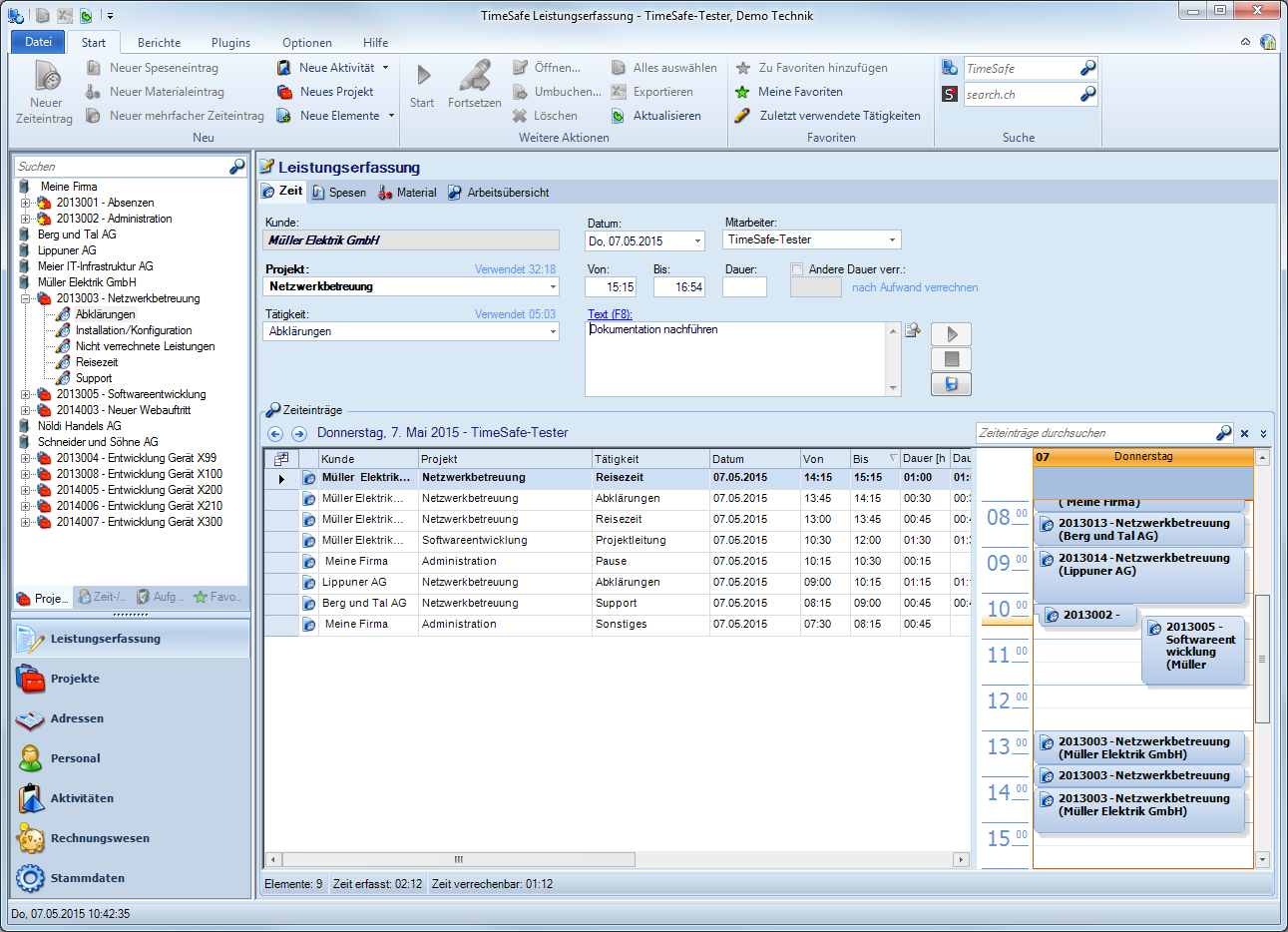Select Lippuner AG in the project tree
Viewport: 1288px width, 932px height.
pyautogui.click(x=67, y=250)
